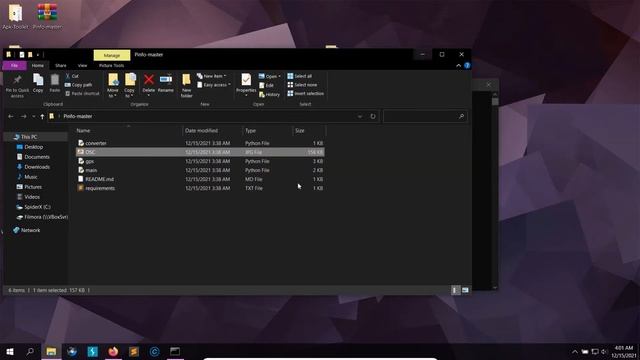Open Properties of selected file
Image resolution: width=640 pixels, height=360 pixels.
tap(246, 84)
